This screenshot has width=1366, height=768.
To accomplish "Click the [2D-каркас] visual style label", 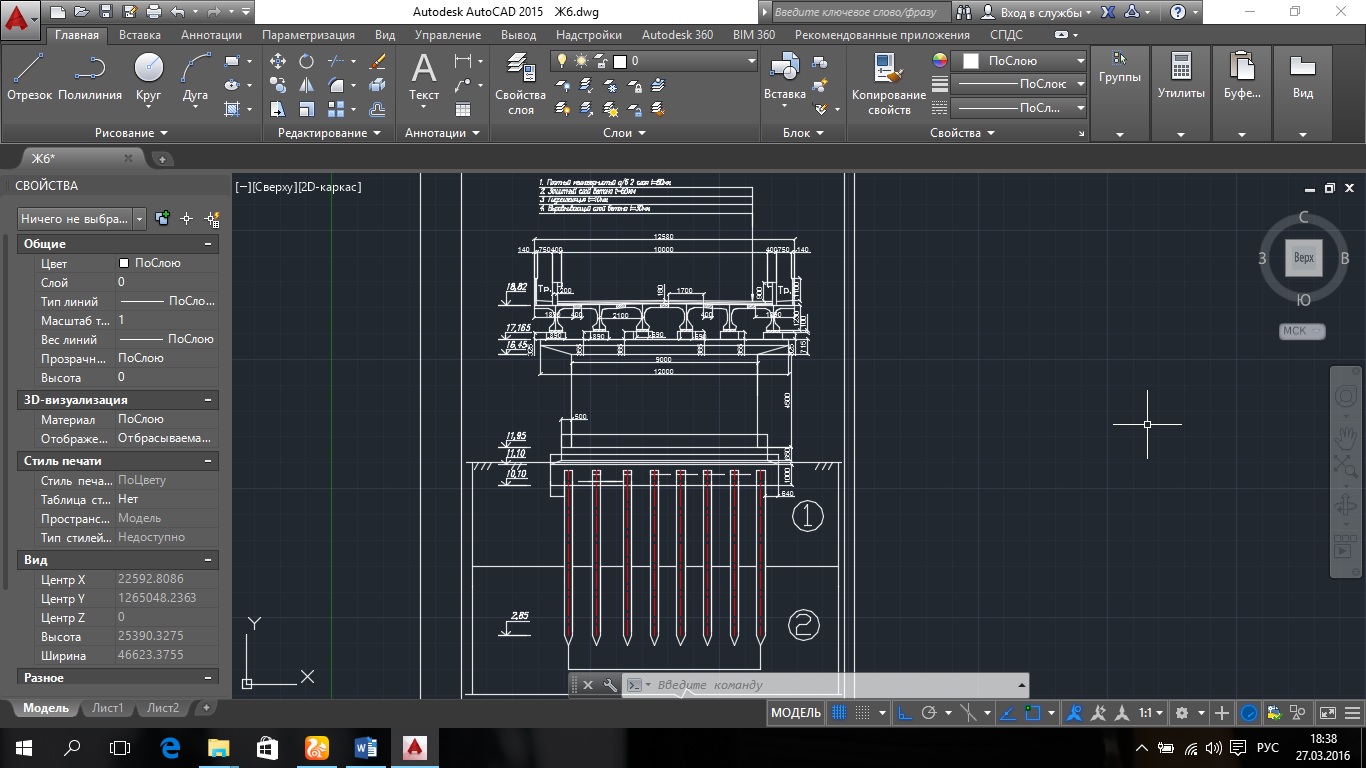I will pos(329,187).
